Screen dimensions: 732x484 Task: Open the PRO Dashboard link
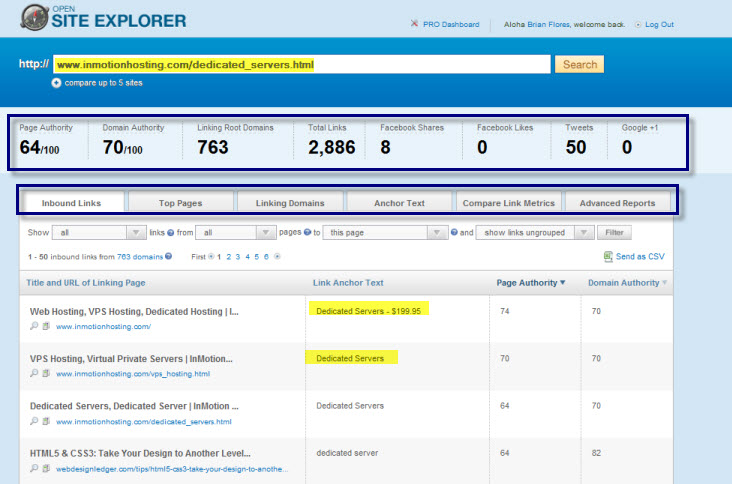tap(451, 24)
